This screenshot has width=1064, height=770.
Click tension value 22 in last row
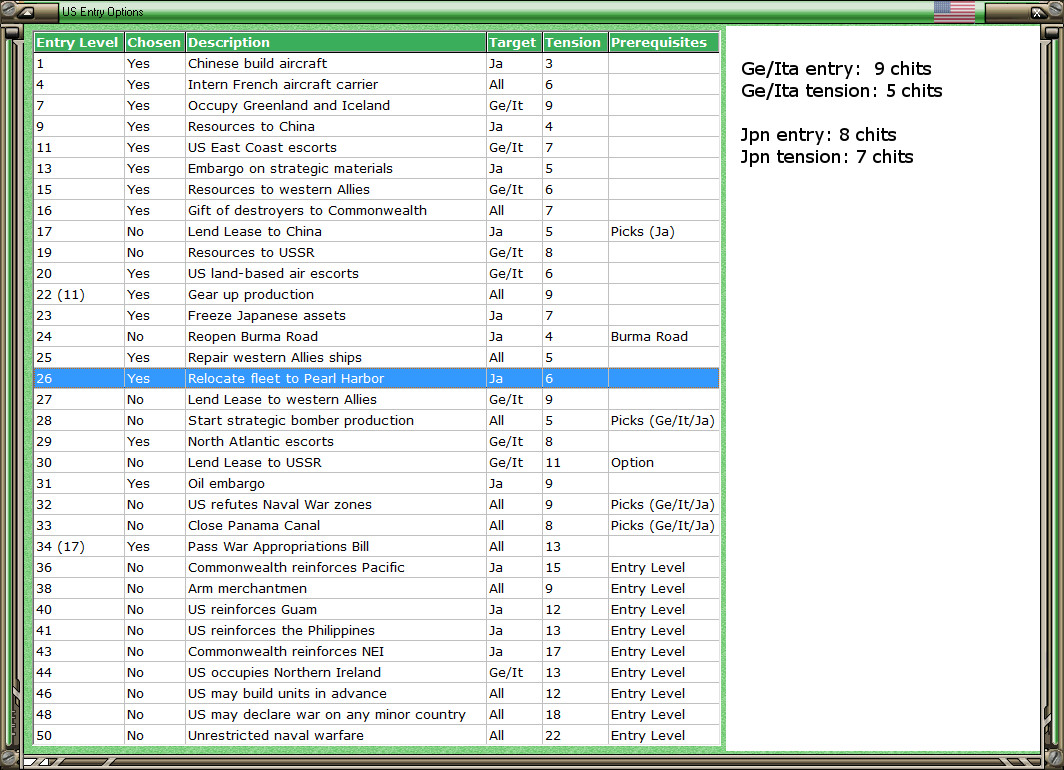575,735
